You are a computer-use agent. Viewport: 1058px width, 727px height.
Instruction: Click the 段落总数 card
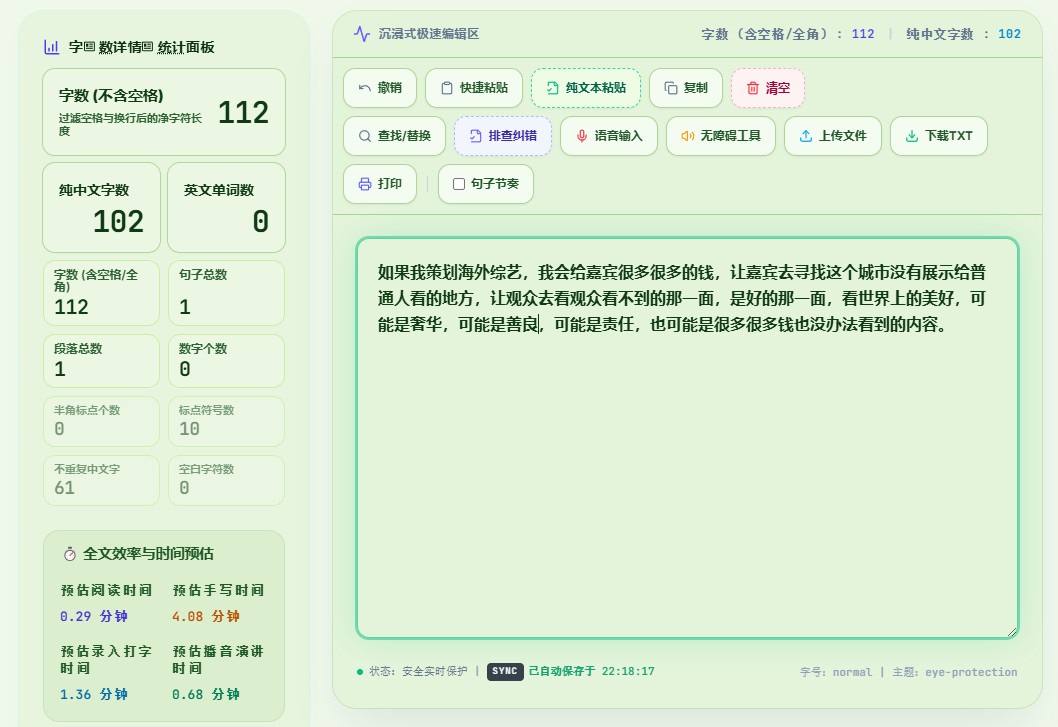(x=101, y=361)
